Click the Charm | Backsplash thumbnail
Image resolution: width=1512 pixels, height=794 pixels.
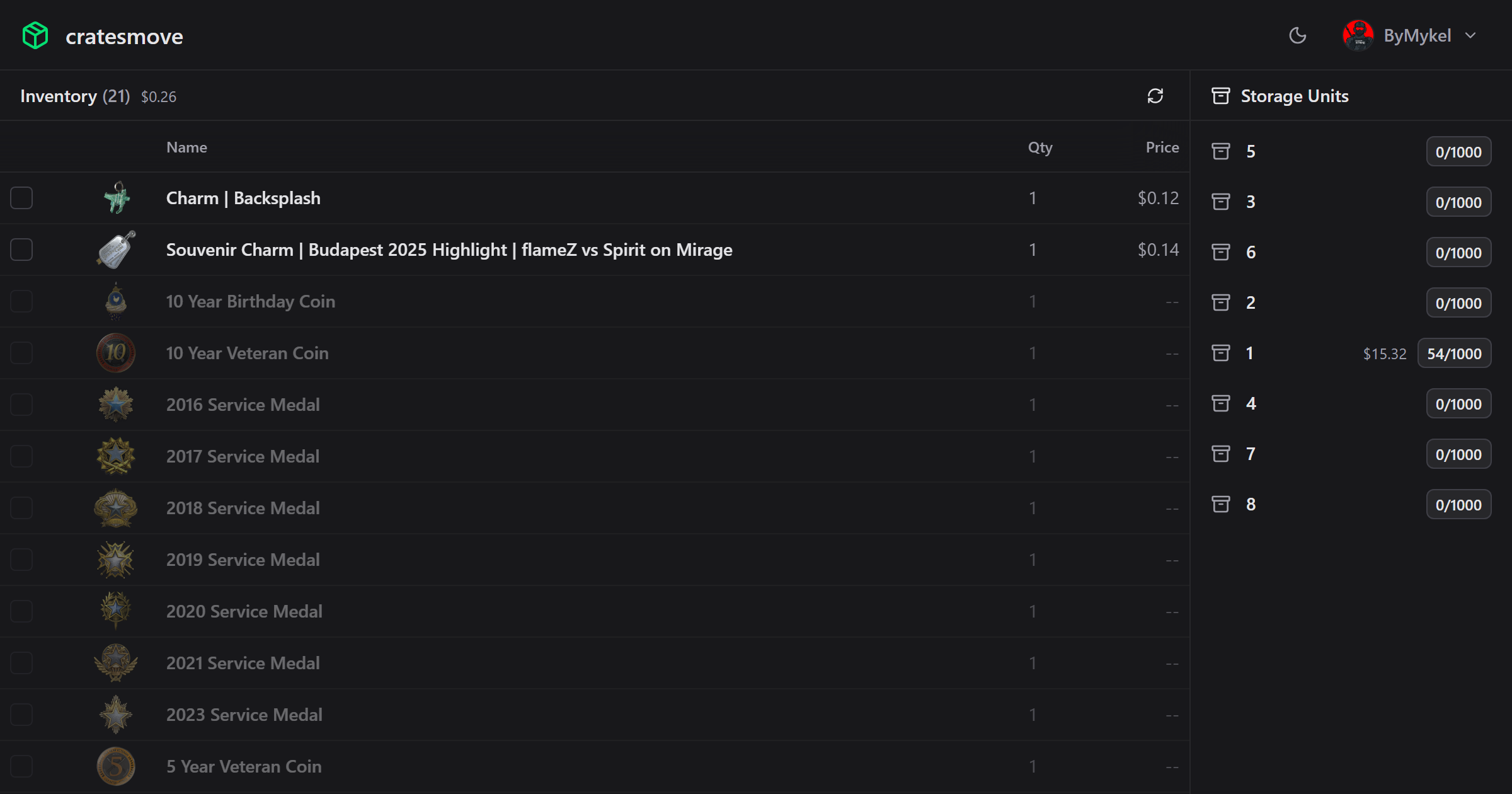tap(116, 198)
